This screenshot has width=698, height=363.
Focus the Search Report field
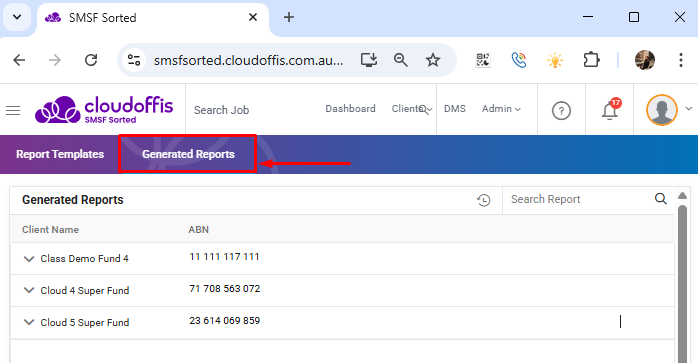[x=579, y=200]
